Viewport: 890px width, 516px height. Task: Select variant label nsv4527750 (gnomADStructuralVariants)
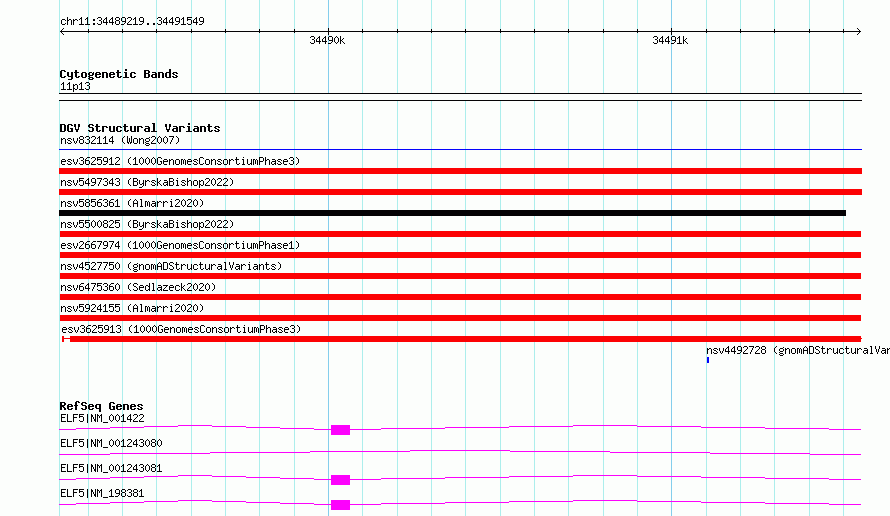pyautogui.click(x=171, y=266)
